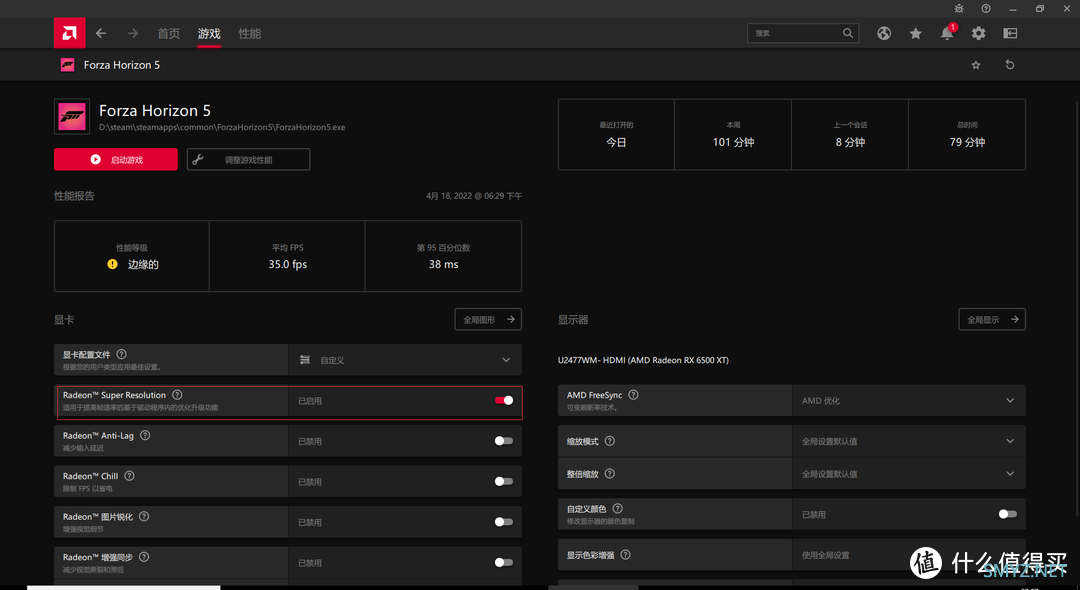Open favorites star in top toolbar
Viewport: 1080px width, 590px height.
coord(915,33)
